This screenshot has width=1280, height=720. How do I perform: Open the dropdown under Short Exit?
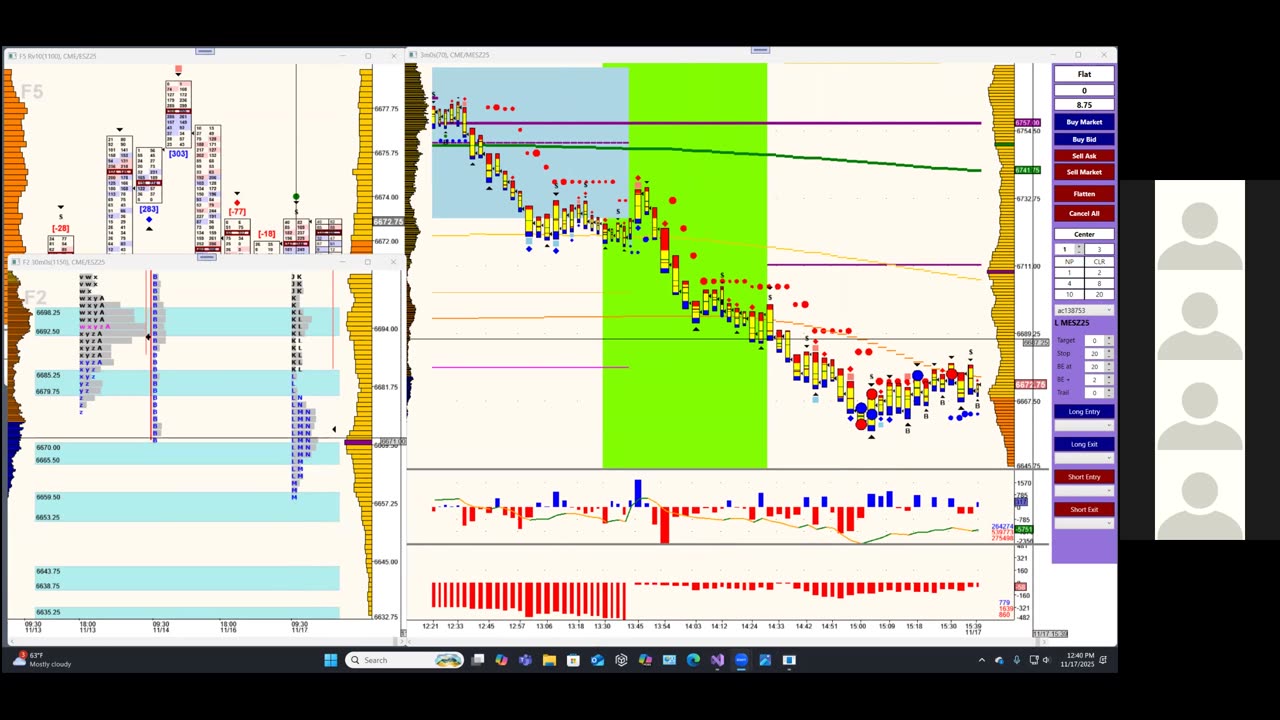pyautogui.click(x=1084, y=523)
